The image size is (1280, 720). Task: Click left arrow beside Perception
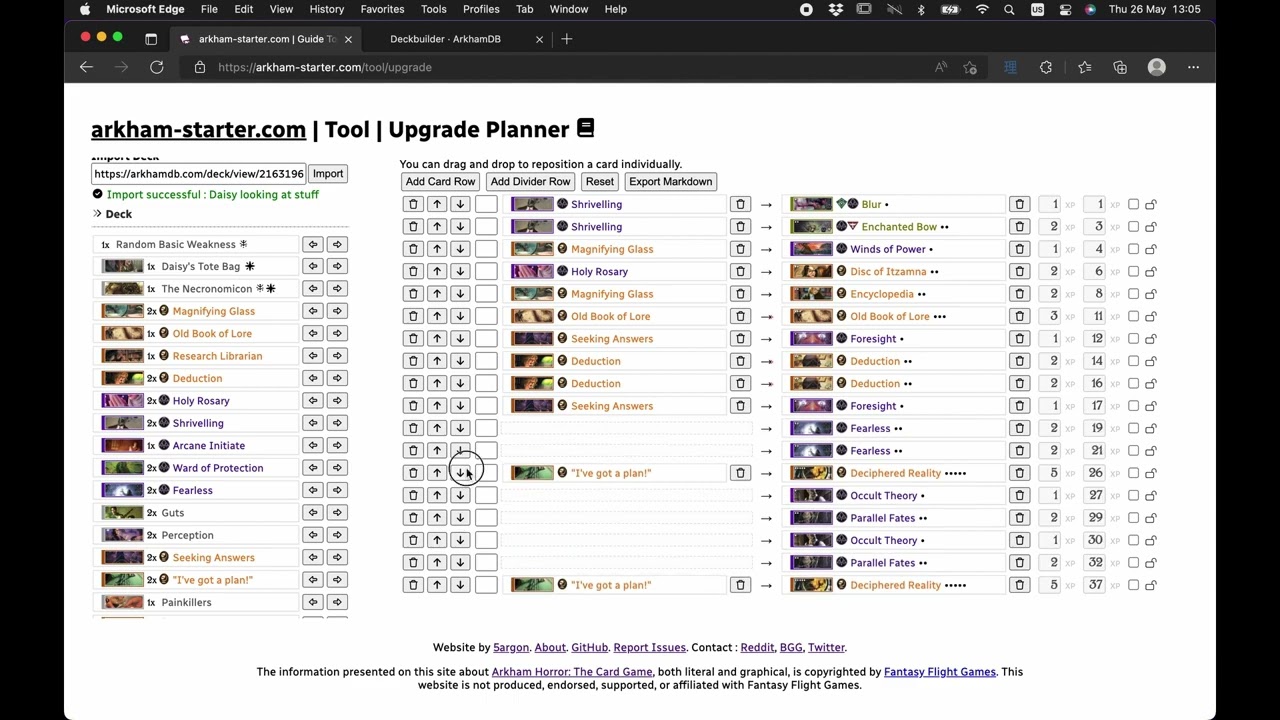click(313, 535)
